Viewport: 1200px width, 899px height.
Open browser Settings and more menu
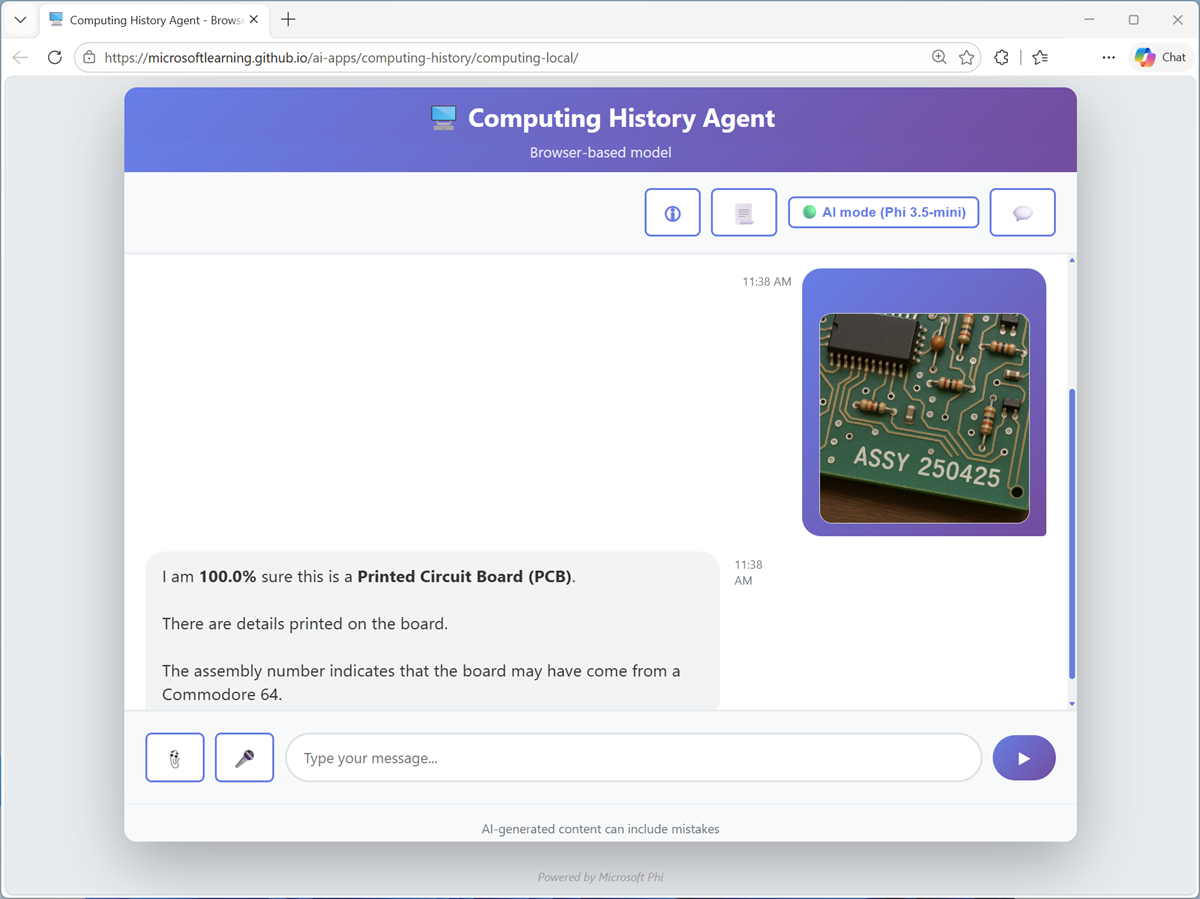click(x=1108, y=57)
